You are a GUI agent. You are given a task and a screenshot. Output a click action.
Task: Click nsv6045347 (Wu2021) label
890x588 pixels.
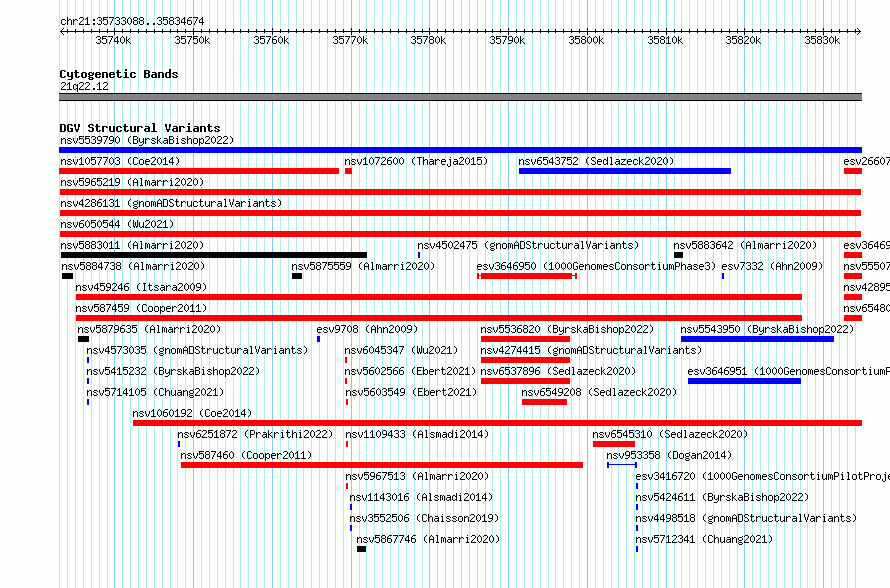click(401, 350)
